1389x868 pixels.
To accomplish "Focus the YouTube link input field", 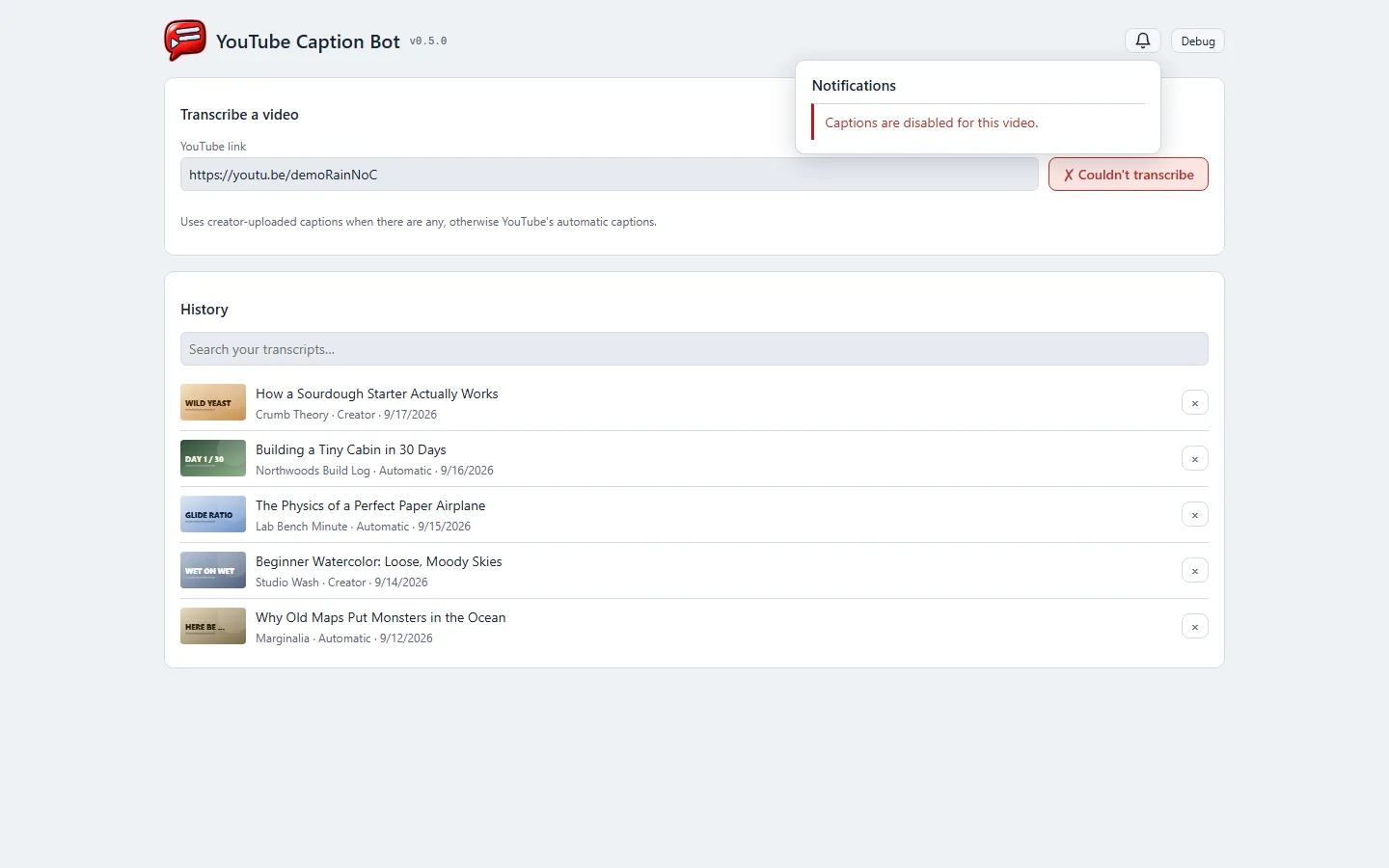I will (610, 175).
